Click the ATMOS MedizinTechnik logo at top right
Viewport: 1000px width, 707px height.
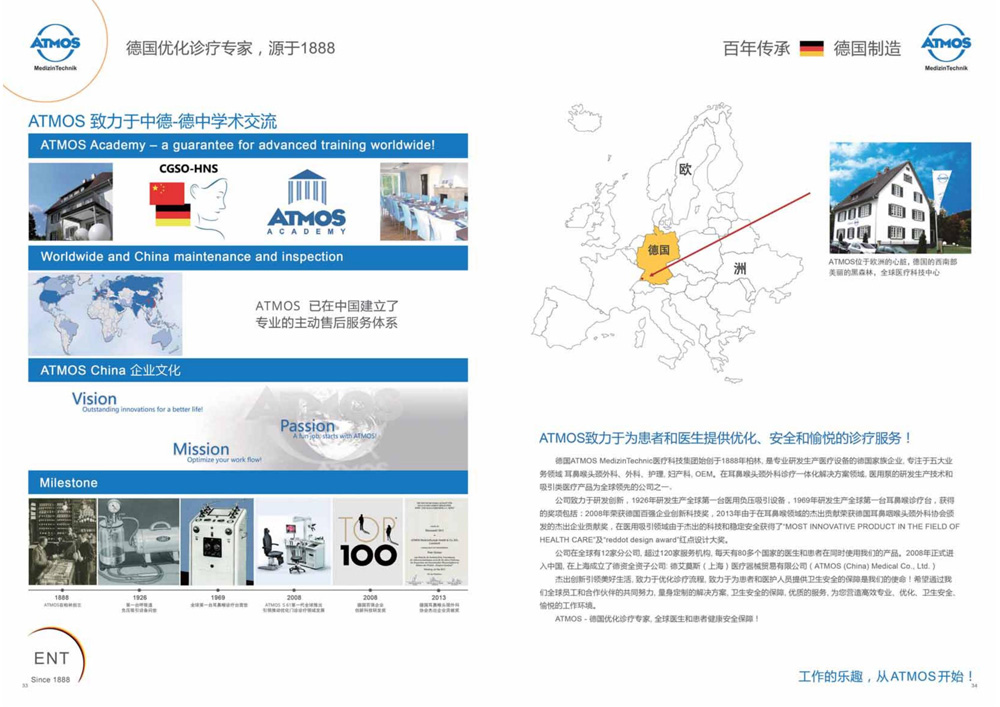(946, 47)
